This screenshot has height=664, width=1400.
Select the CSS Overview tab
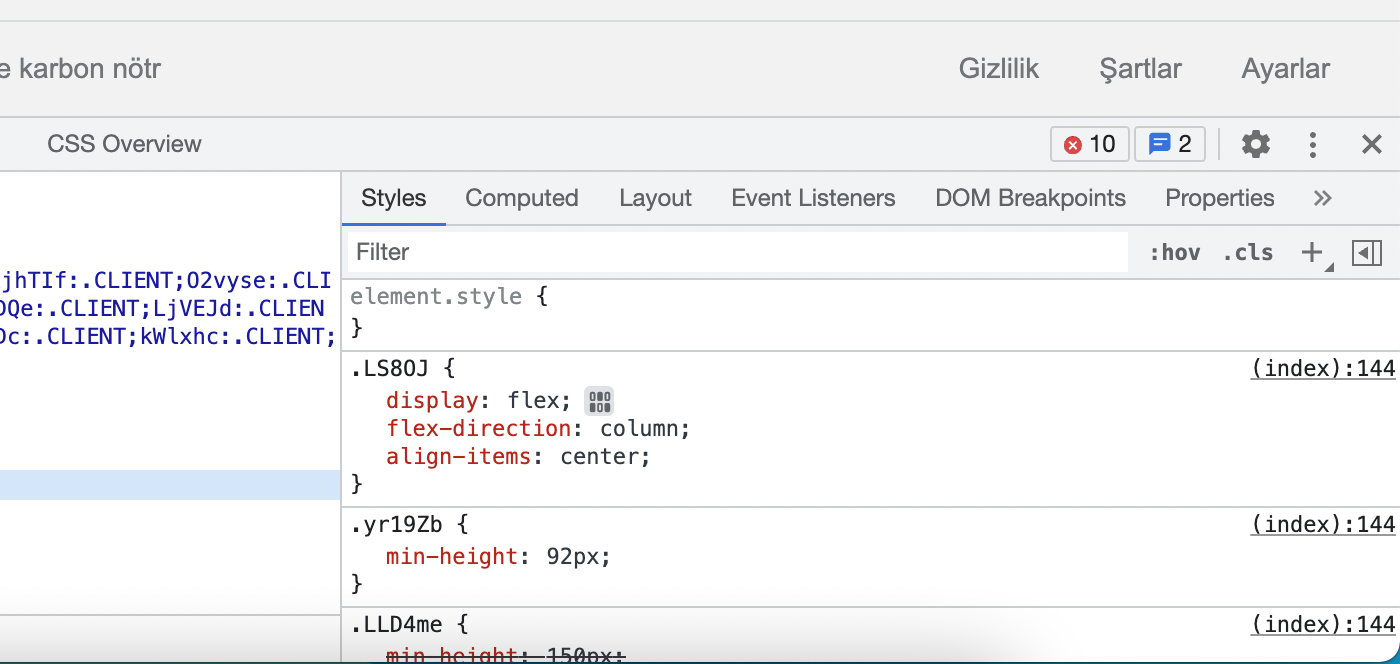pos(124,144)
